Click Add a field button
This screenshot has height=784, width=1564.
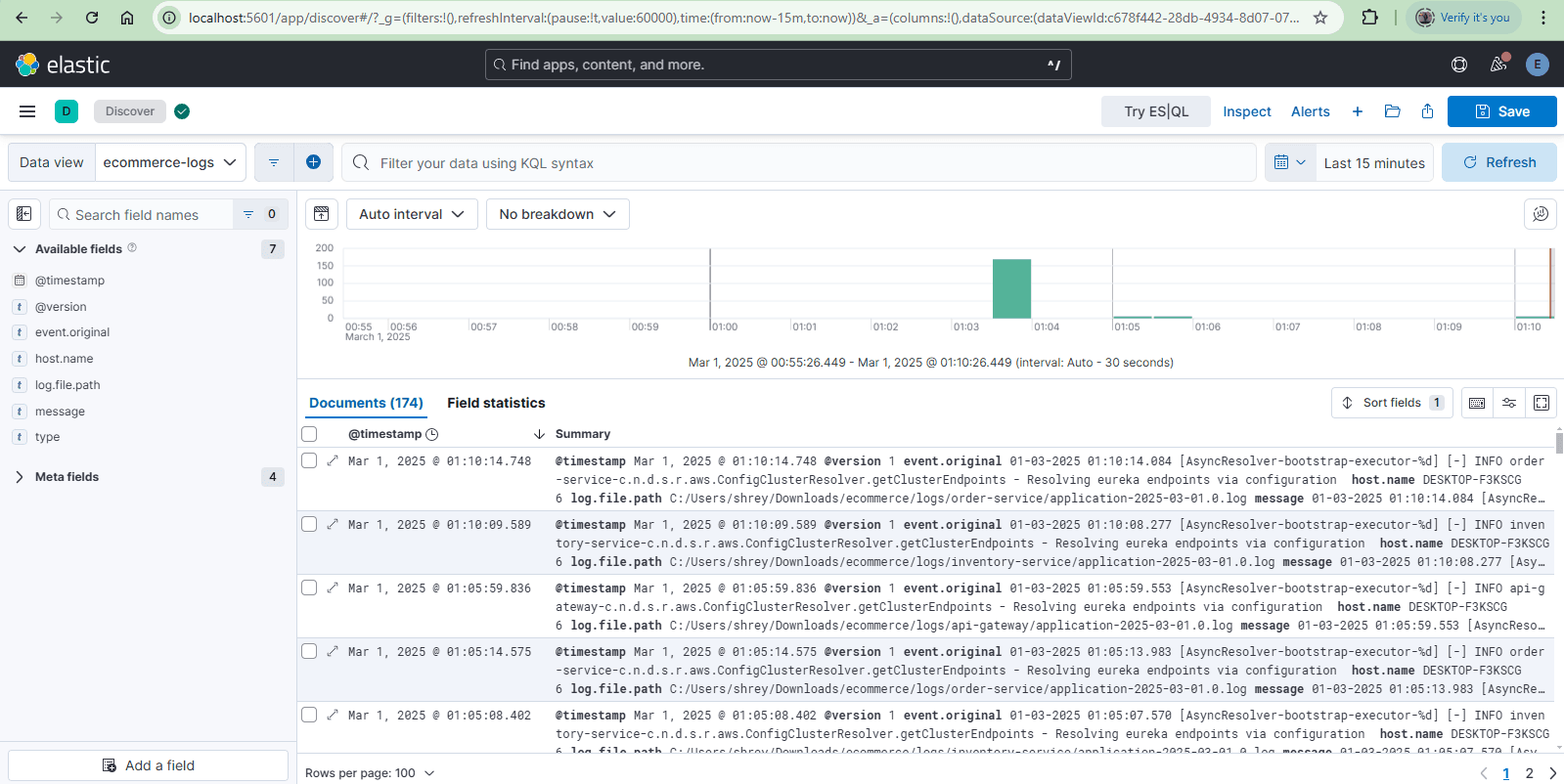(x=149, y=765)
